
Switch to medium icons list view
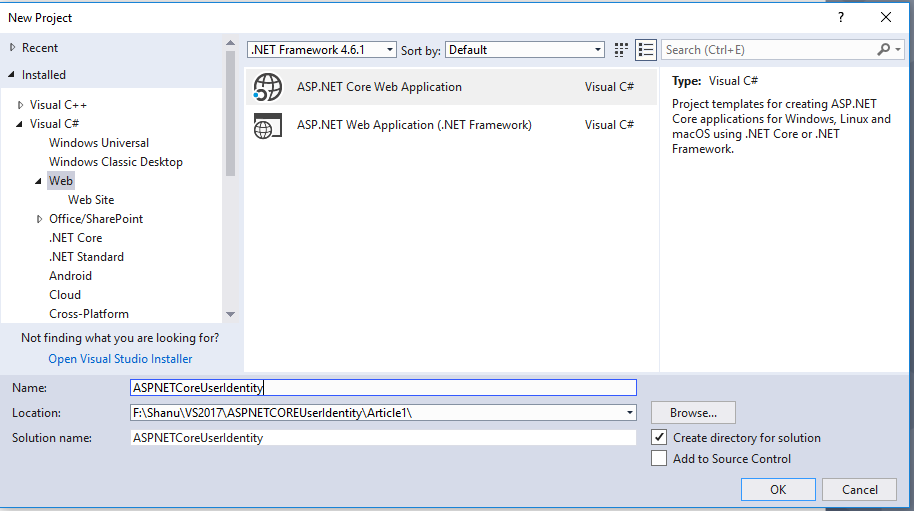(645, 50)
